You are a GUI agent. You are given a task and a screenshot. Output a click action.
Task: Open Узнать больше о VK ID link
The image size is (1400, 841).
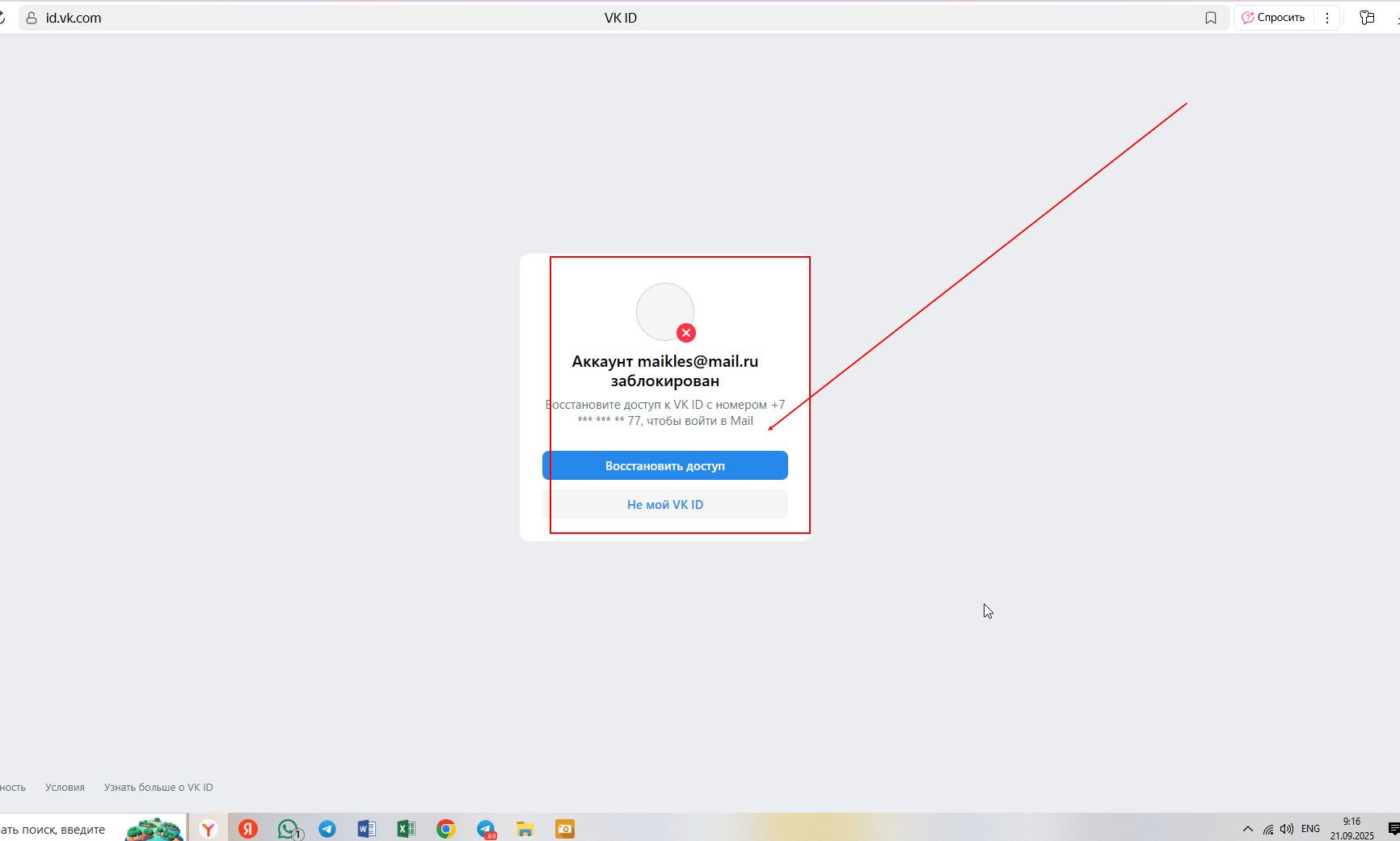158,787
